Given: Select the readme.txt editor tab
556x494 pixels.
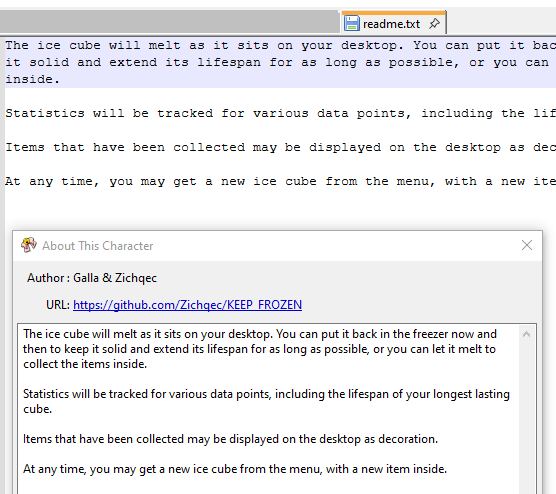Looking at the screenshot, I should coord(393,23).
